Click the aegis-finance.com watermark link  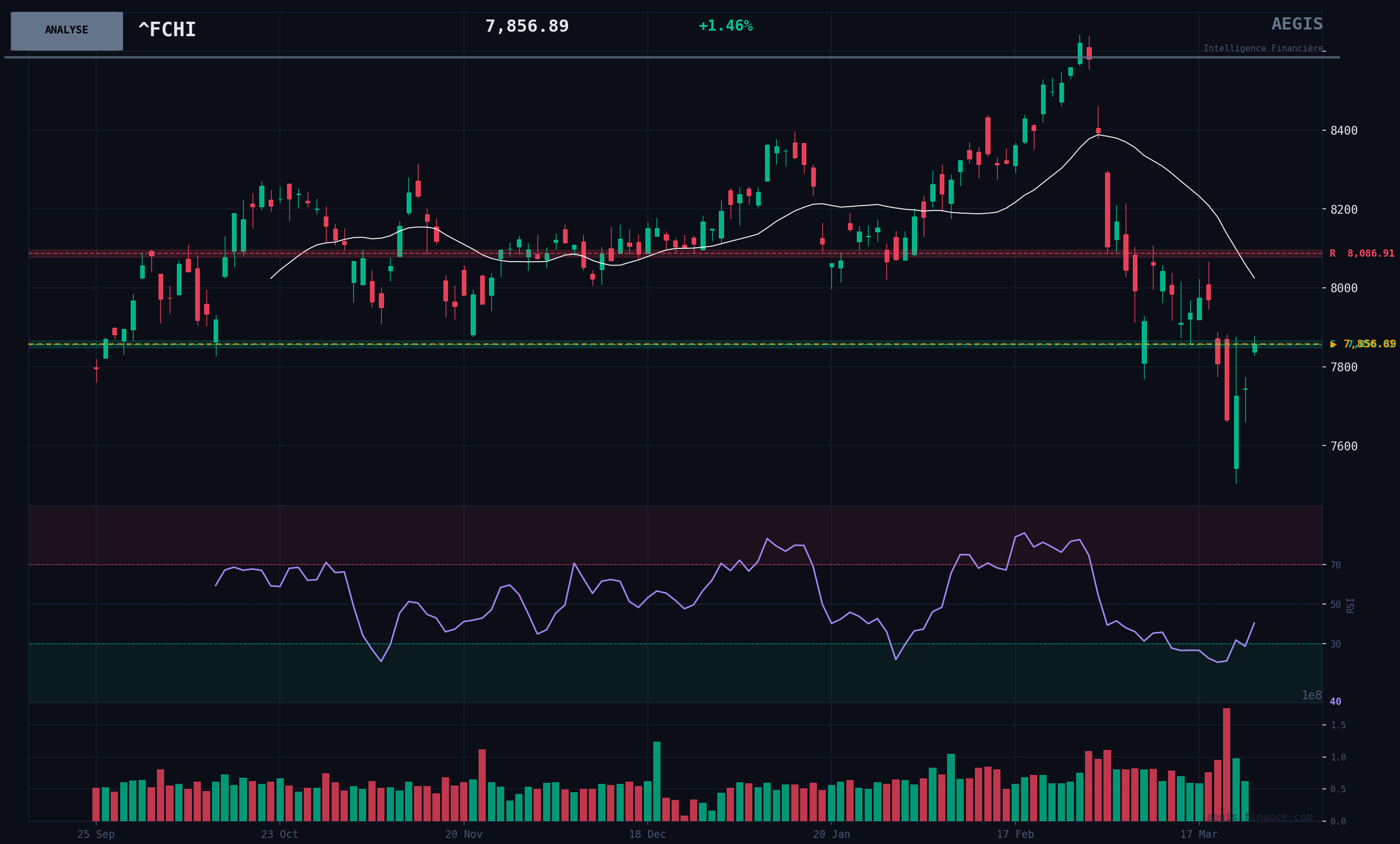pyautogui.click(x=1259, y=817)
